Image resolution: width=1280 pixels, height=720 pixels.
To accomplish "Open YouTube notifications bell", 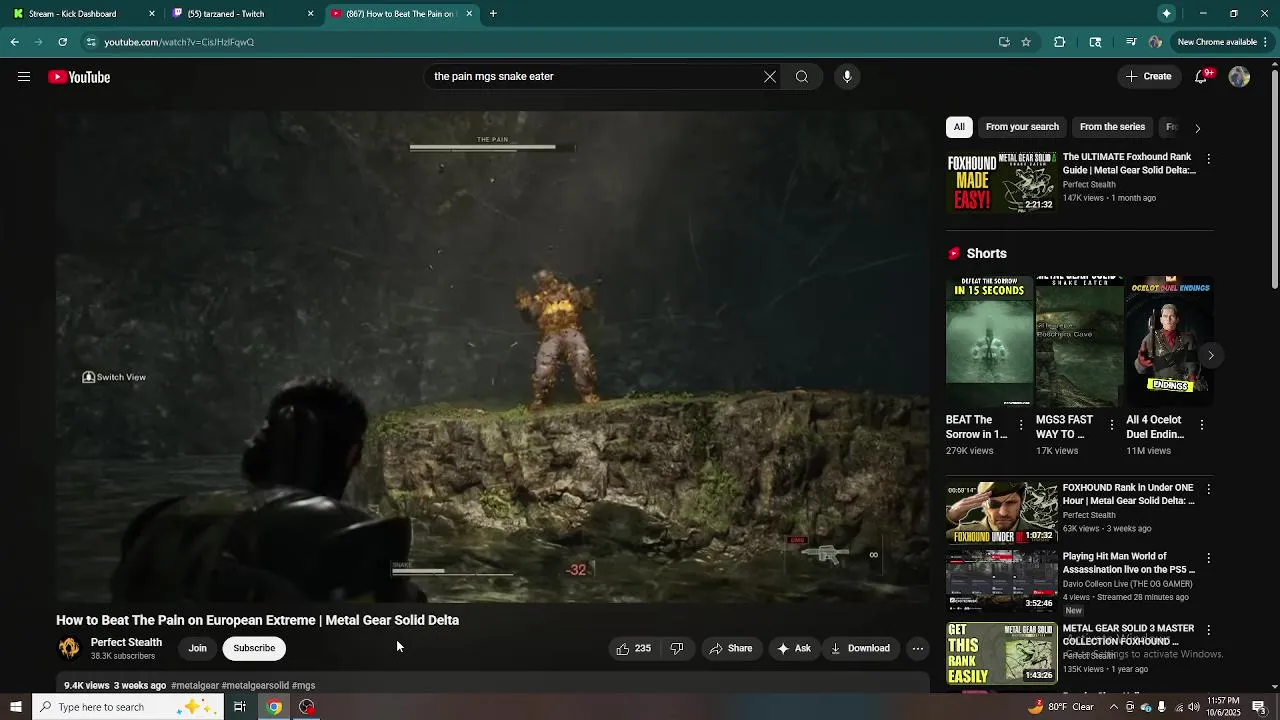I will coord(1202,77).
